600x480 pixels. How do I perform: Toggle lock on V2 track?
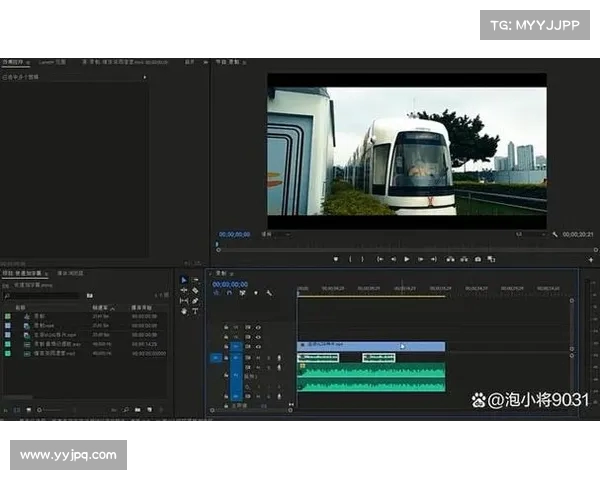226,337
